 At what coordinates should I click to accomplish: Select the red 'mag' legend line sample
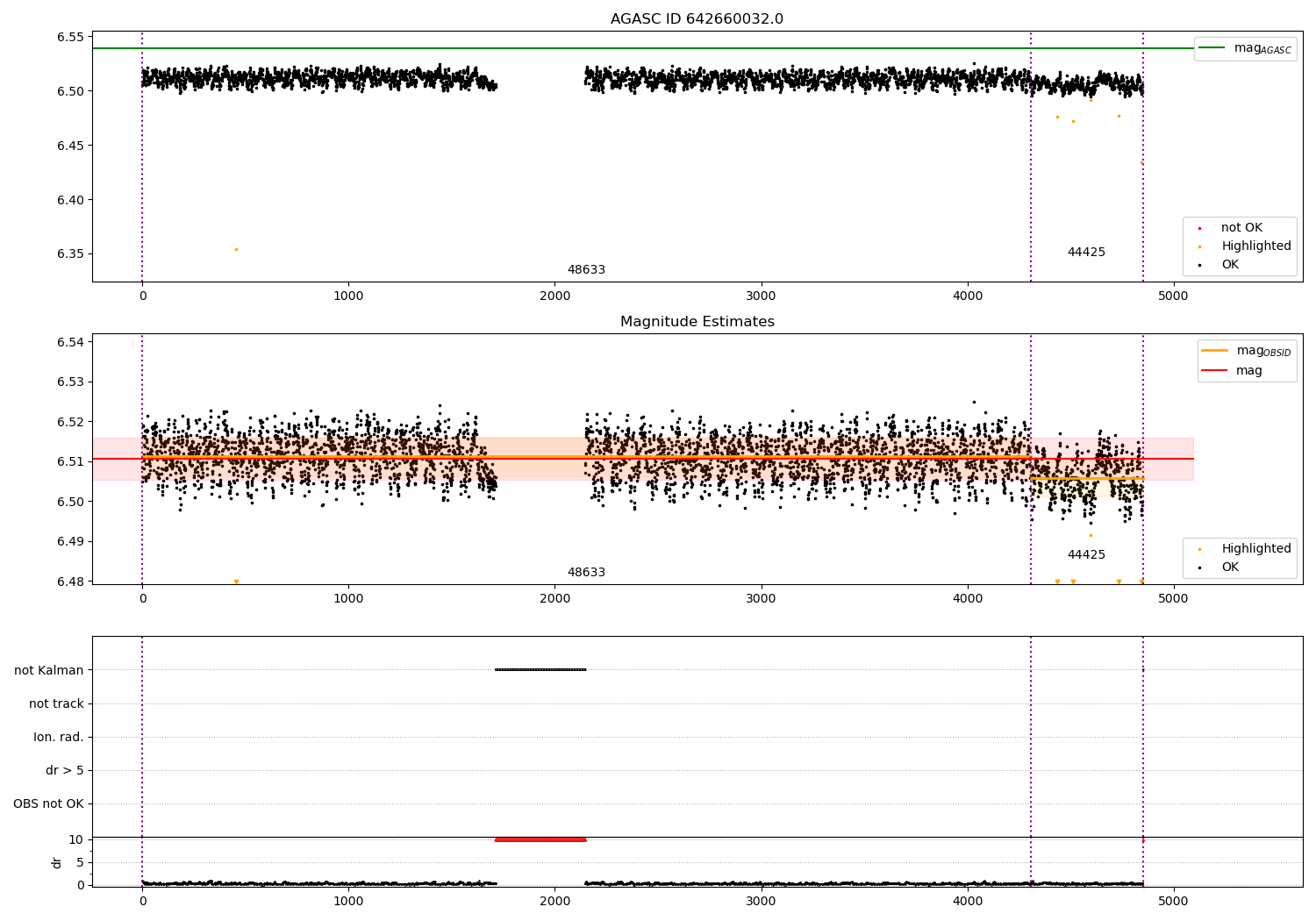1214,370
